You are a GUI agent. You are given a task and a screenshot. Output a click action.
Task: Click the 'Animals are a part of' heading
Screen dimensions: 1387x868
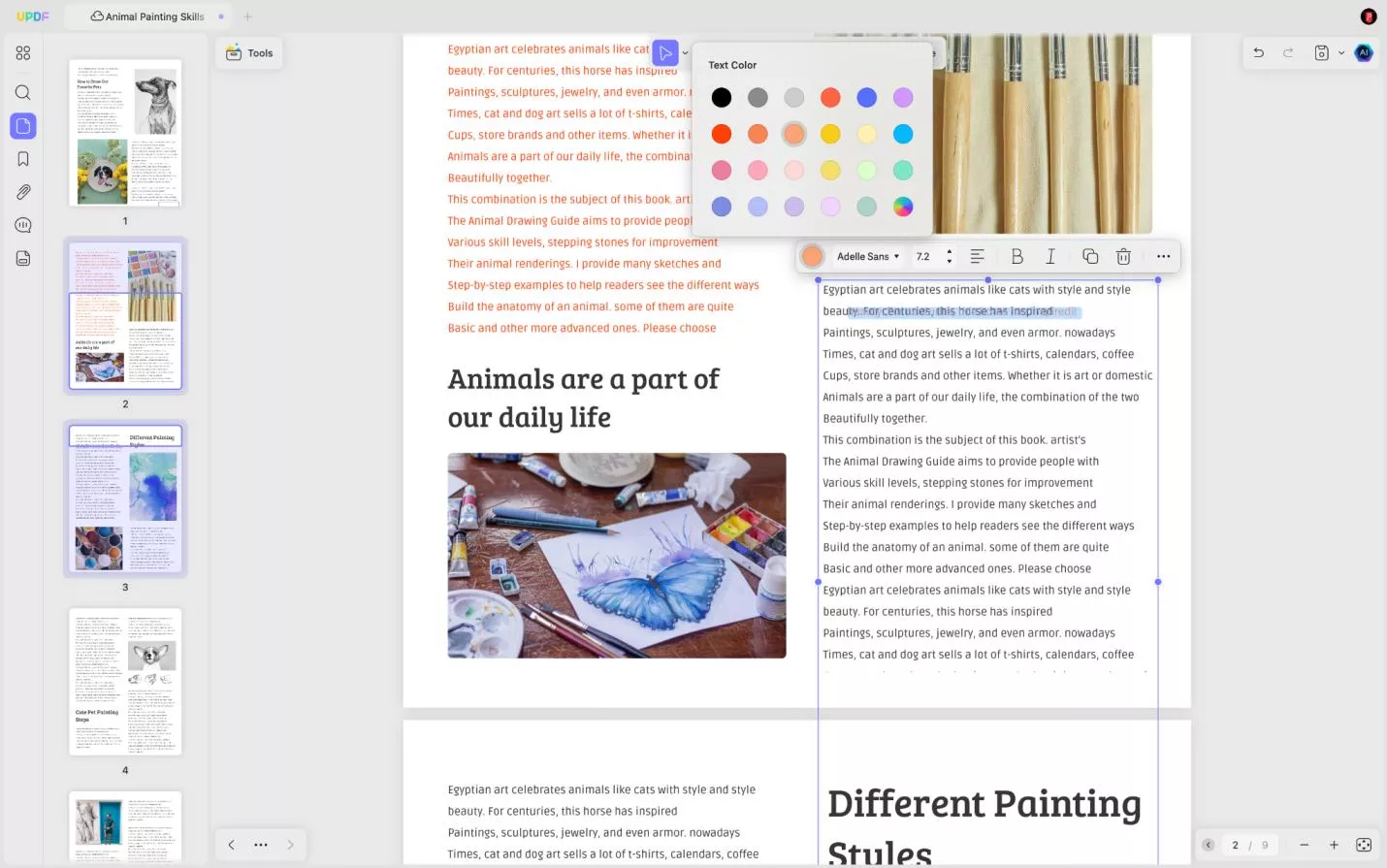(x=583, y=379)
